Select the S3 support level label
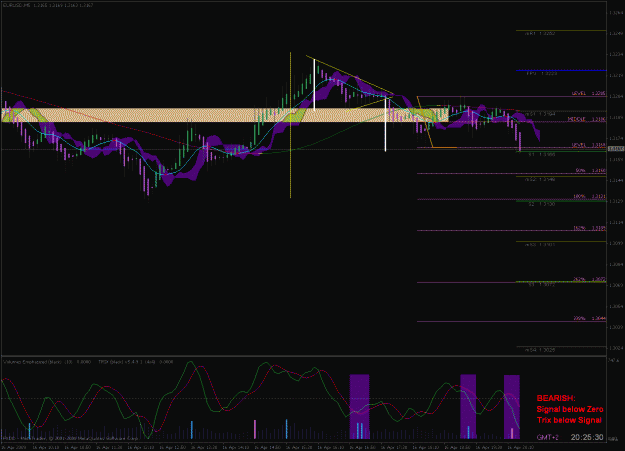This screenshot has height=451, width=625. (542, 285)
